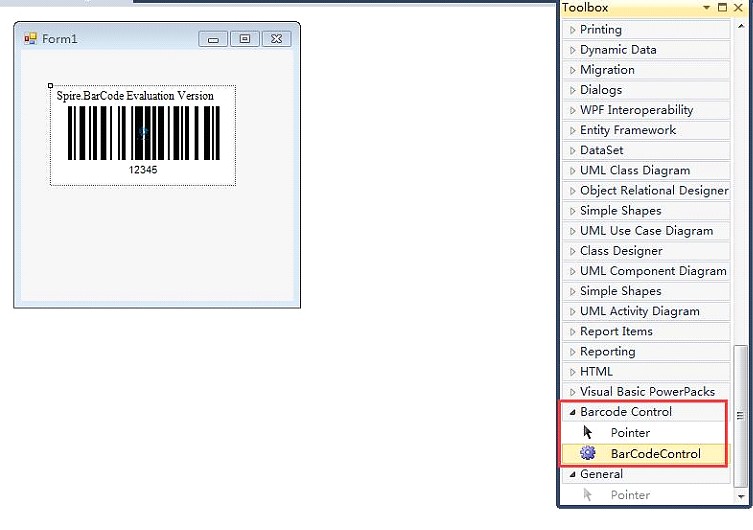Select the BarCodeControl text label
Image resolution: width=753 pixels, height=530 pixels.
(x=656, y=454)
